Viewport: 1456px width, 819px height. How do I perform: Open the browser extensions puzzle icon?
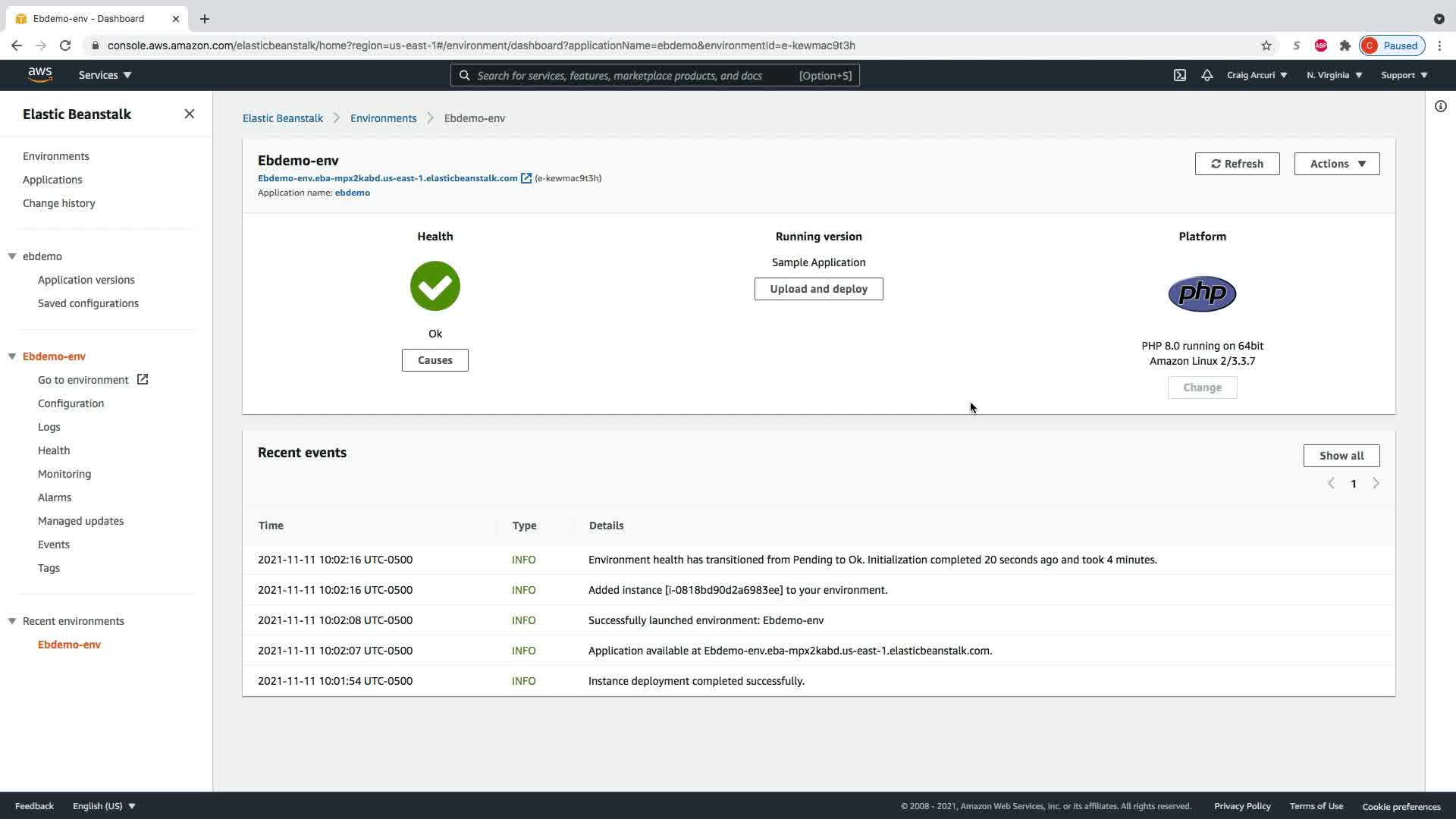(1345, 45)
